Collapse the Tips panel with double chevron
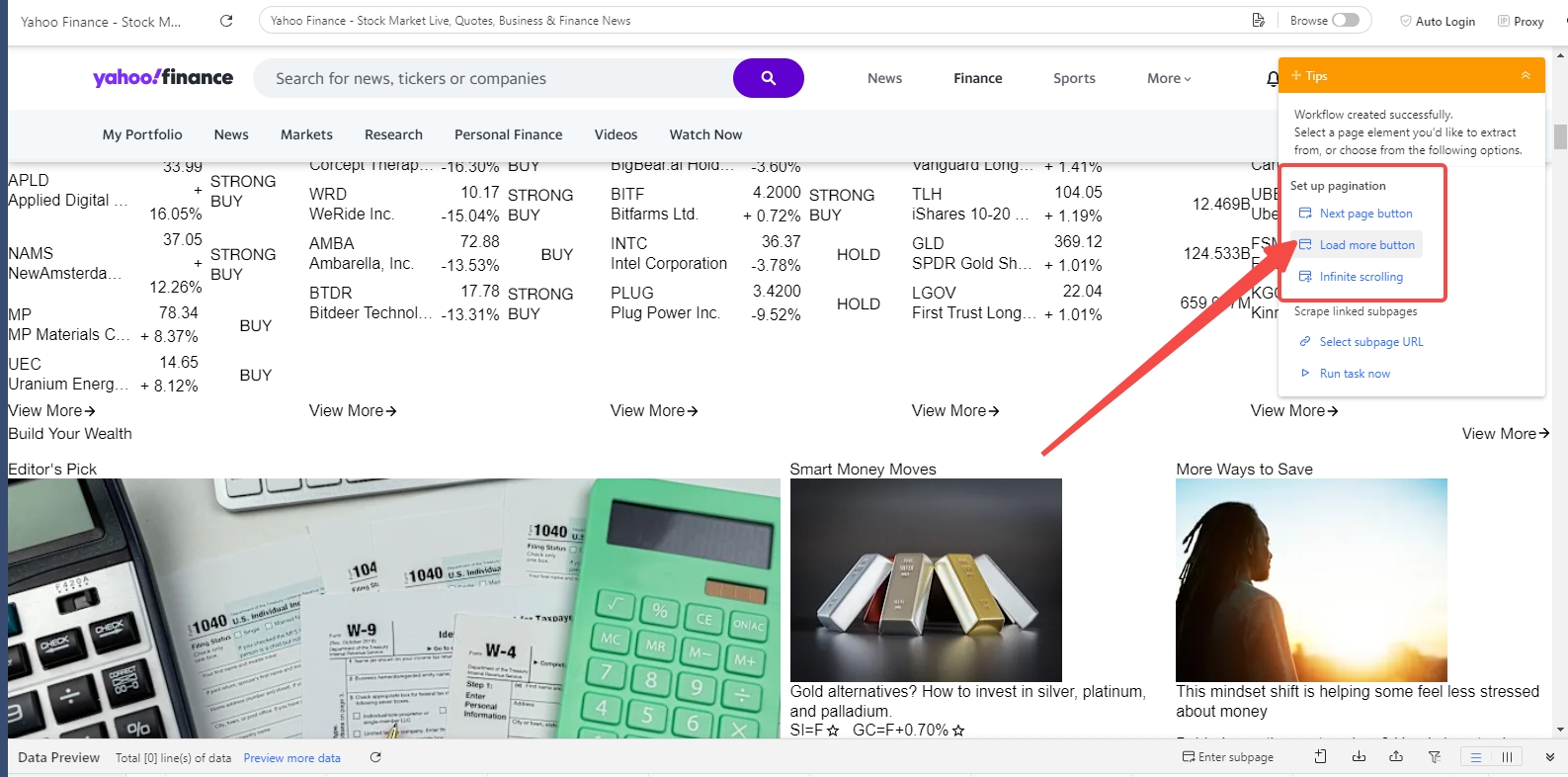The height and width of the screenshot is (777, 1568). point(1526,75)
